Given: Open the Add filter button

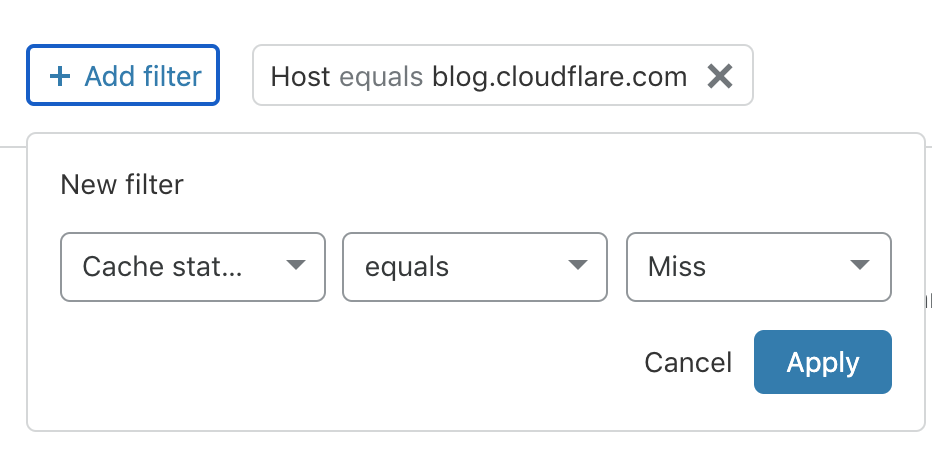Looking at the screenshot, I should pos(123,75).
